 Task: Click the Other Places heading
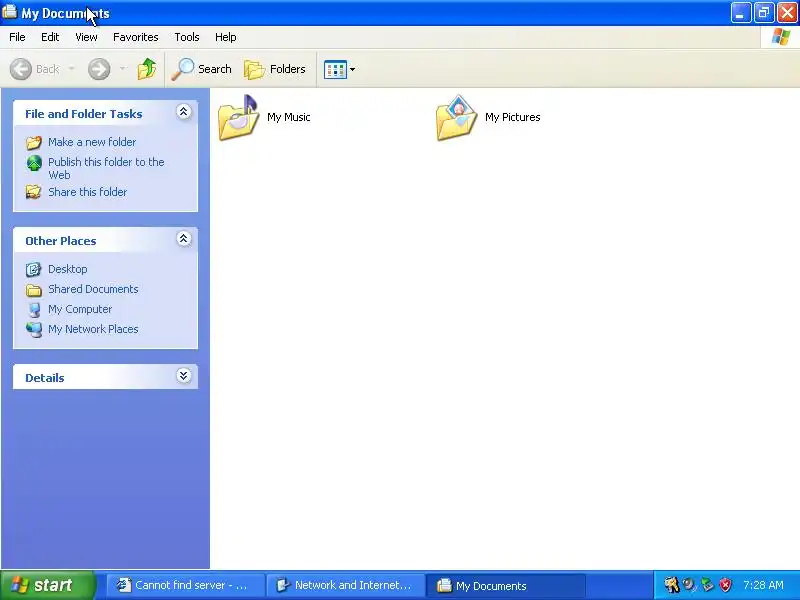click(x=61, y=241)
